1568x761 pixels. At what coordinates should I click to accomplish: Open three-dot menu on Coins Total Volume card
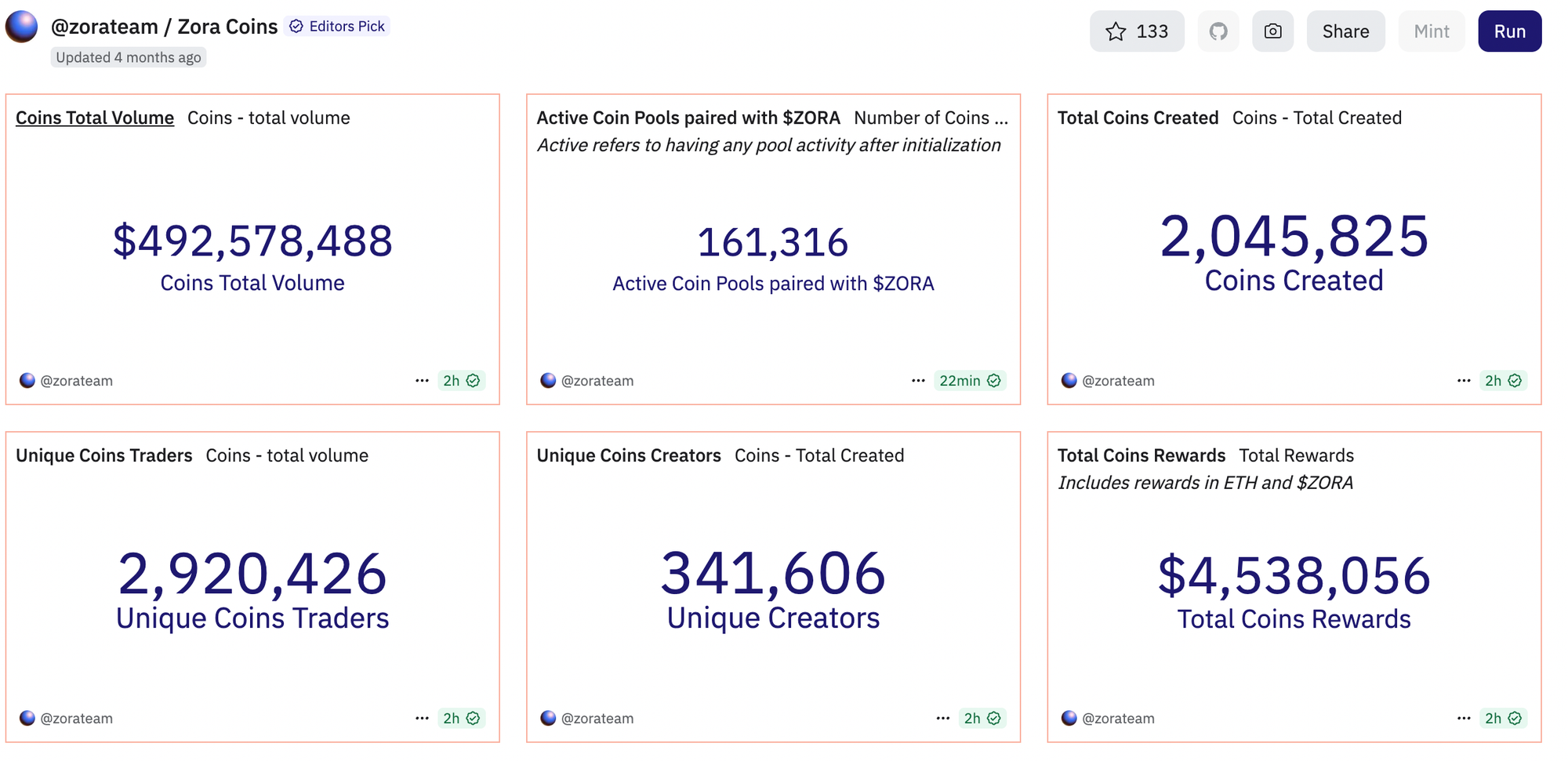pos(422,381)
